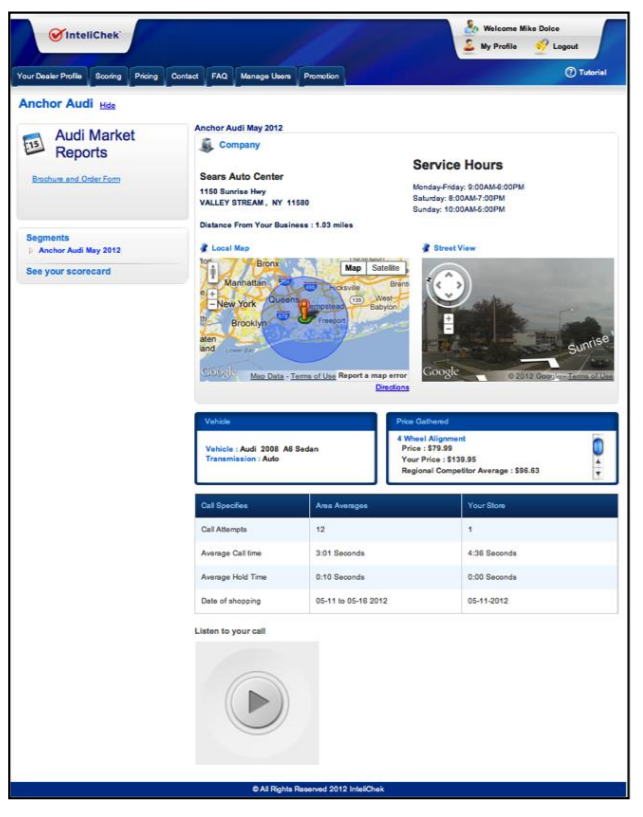Click the InteliChek logo
This screenshot has width=643, height=817.
(85, 35)
